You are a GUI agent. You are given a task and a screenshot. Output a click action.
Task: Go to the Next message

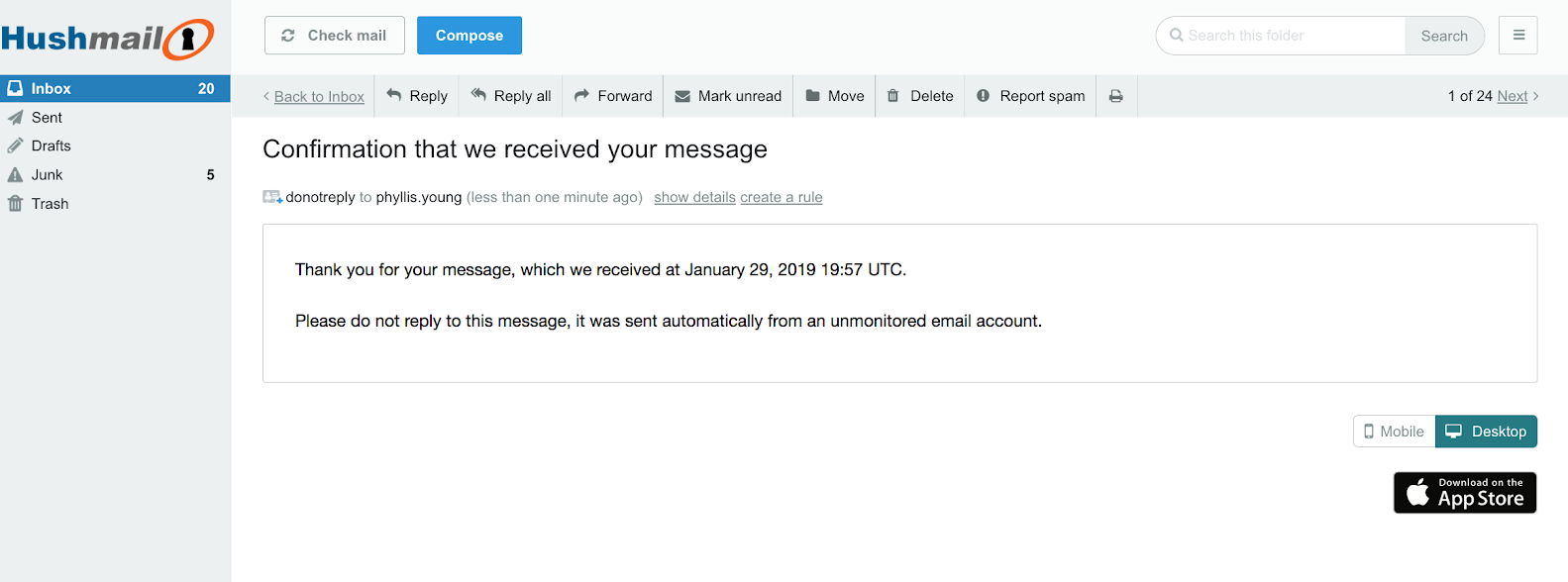[x=1513, y=96]
